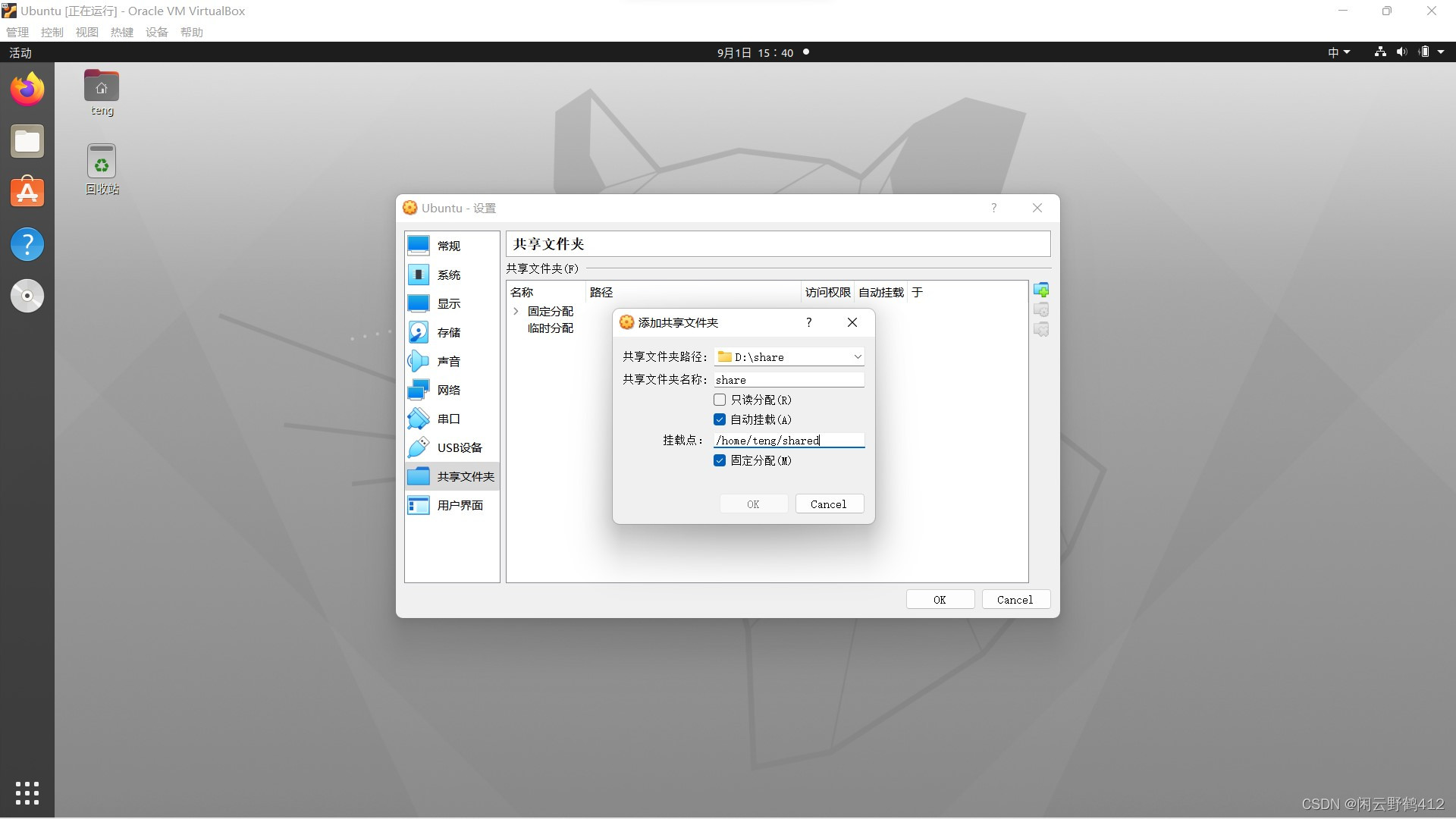1456x819 pixels.
Task: Open the 视图 menu
Action: 87,32
